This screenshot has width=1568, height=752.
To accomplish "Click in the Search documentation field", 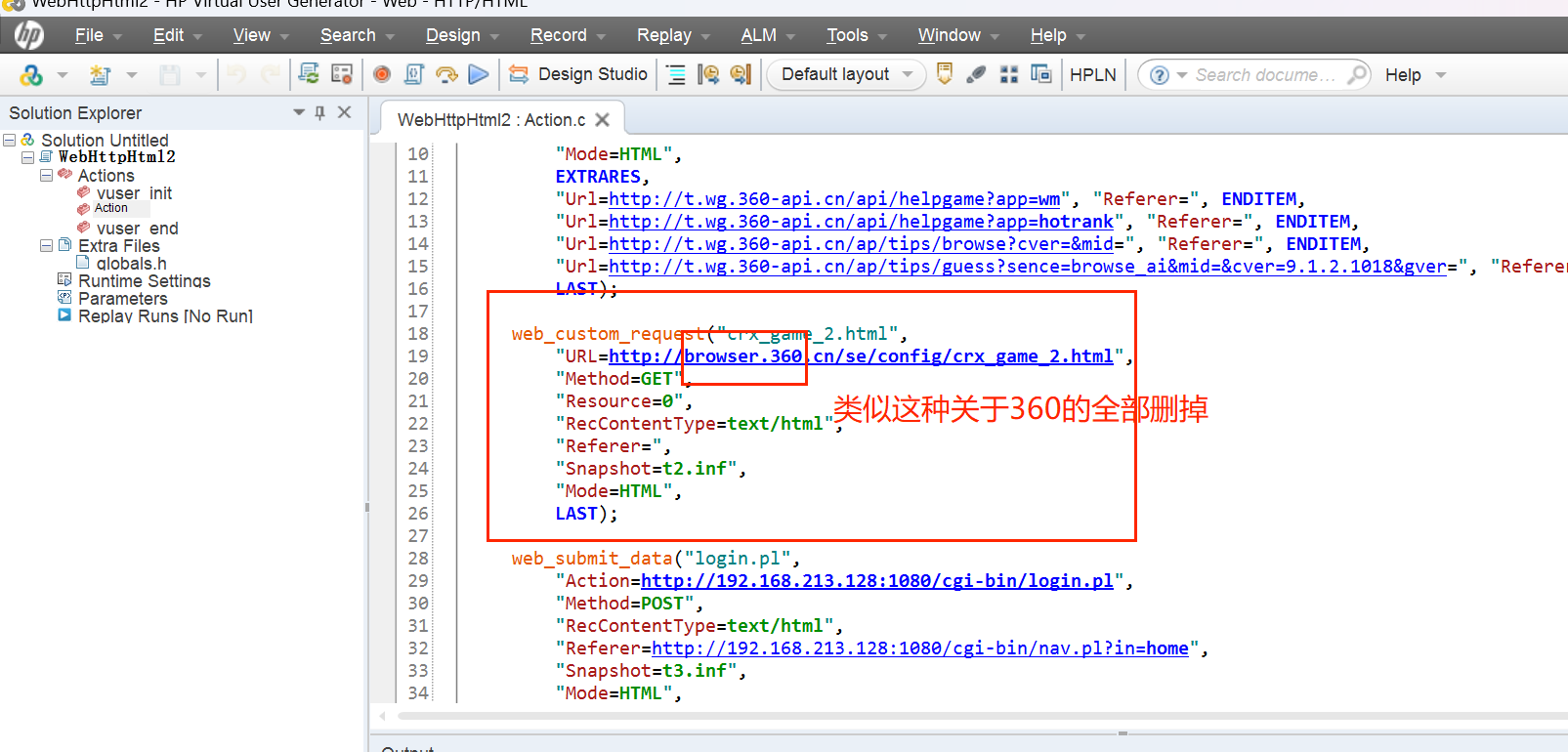I will 1266,75.
